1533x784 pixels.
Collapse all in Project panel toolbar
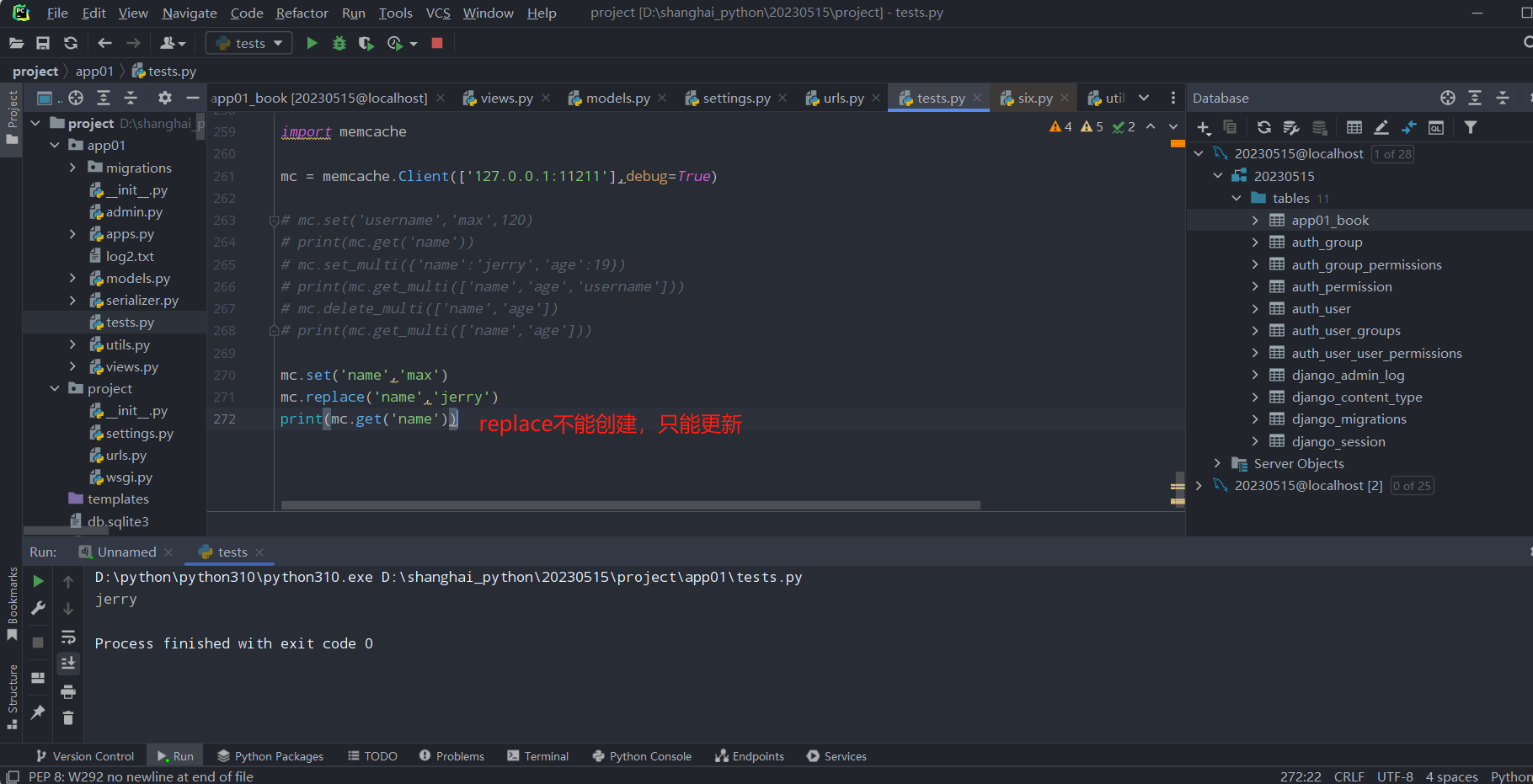pyautogui.click(x=131, y=98)
